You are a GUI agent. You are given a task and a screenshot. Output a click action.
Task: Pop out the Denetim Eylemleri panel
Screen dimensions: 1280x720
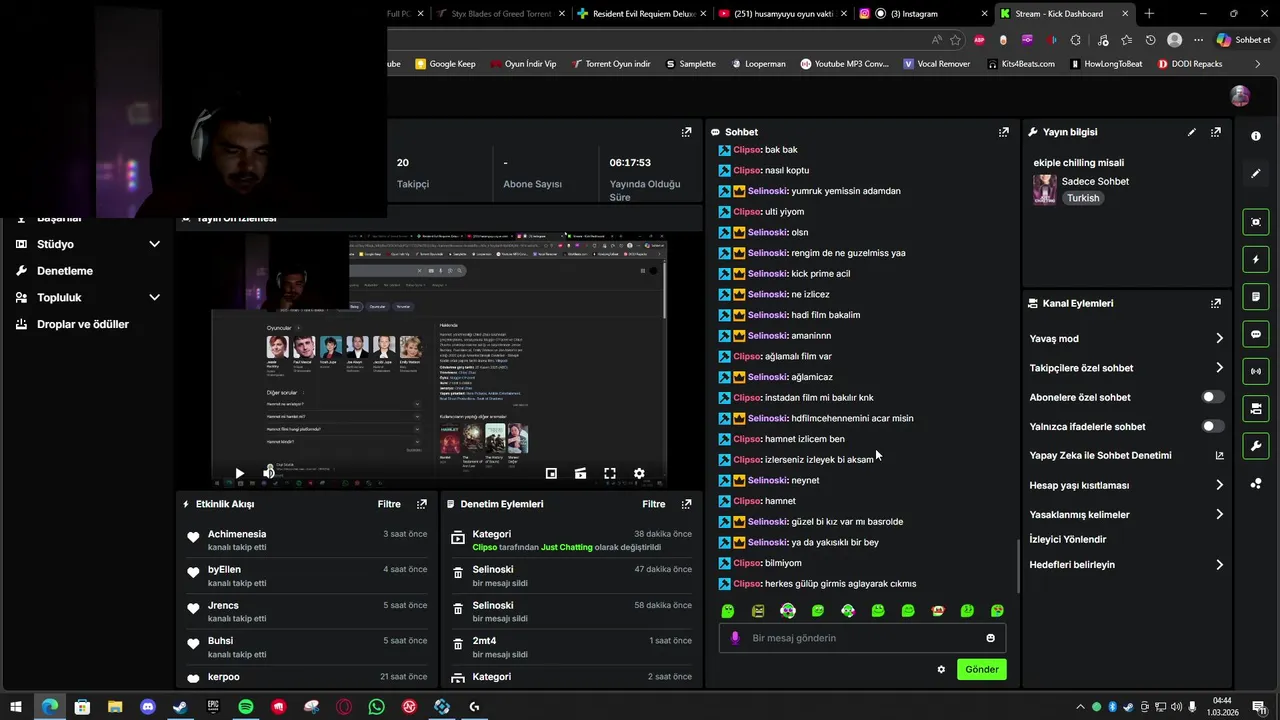[686, 504]
